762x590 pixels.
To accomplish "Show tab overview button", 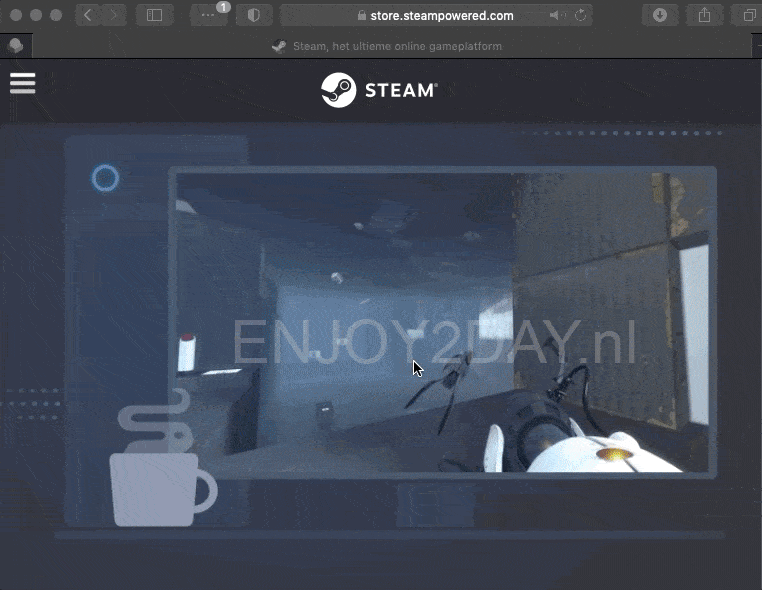I will 748,15.
